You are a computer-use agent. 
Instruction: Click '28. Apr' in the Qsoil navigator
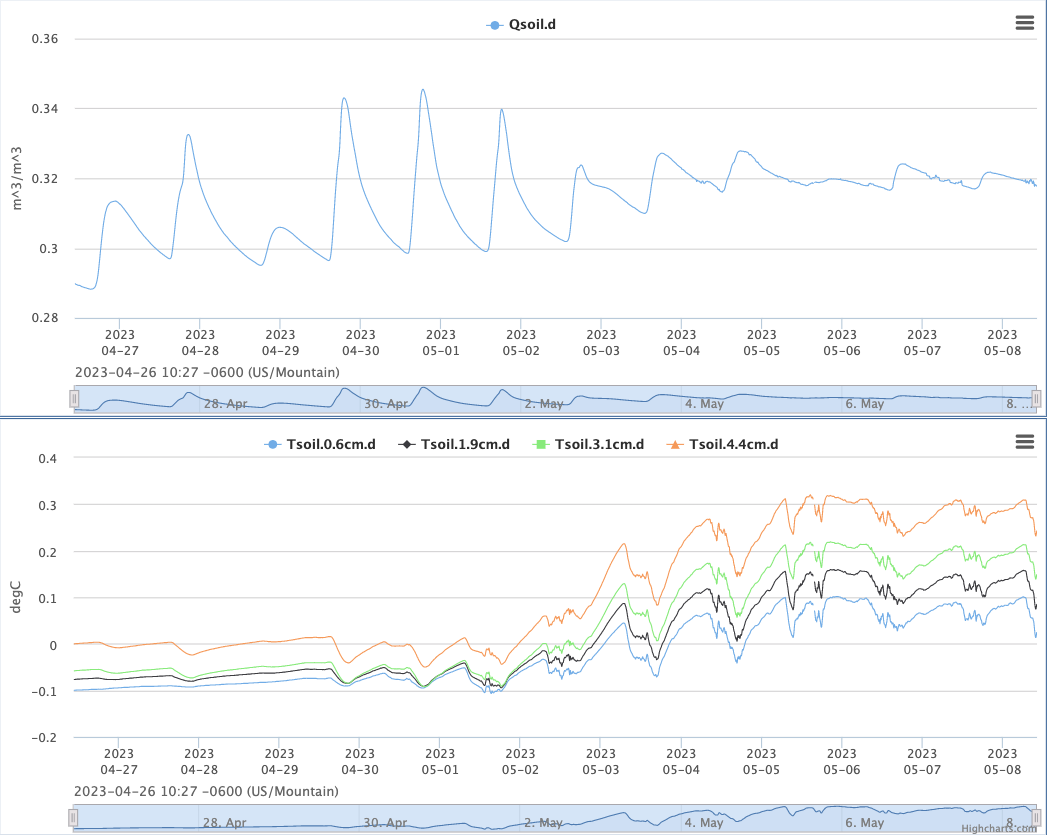[225, 404]
